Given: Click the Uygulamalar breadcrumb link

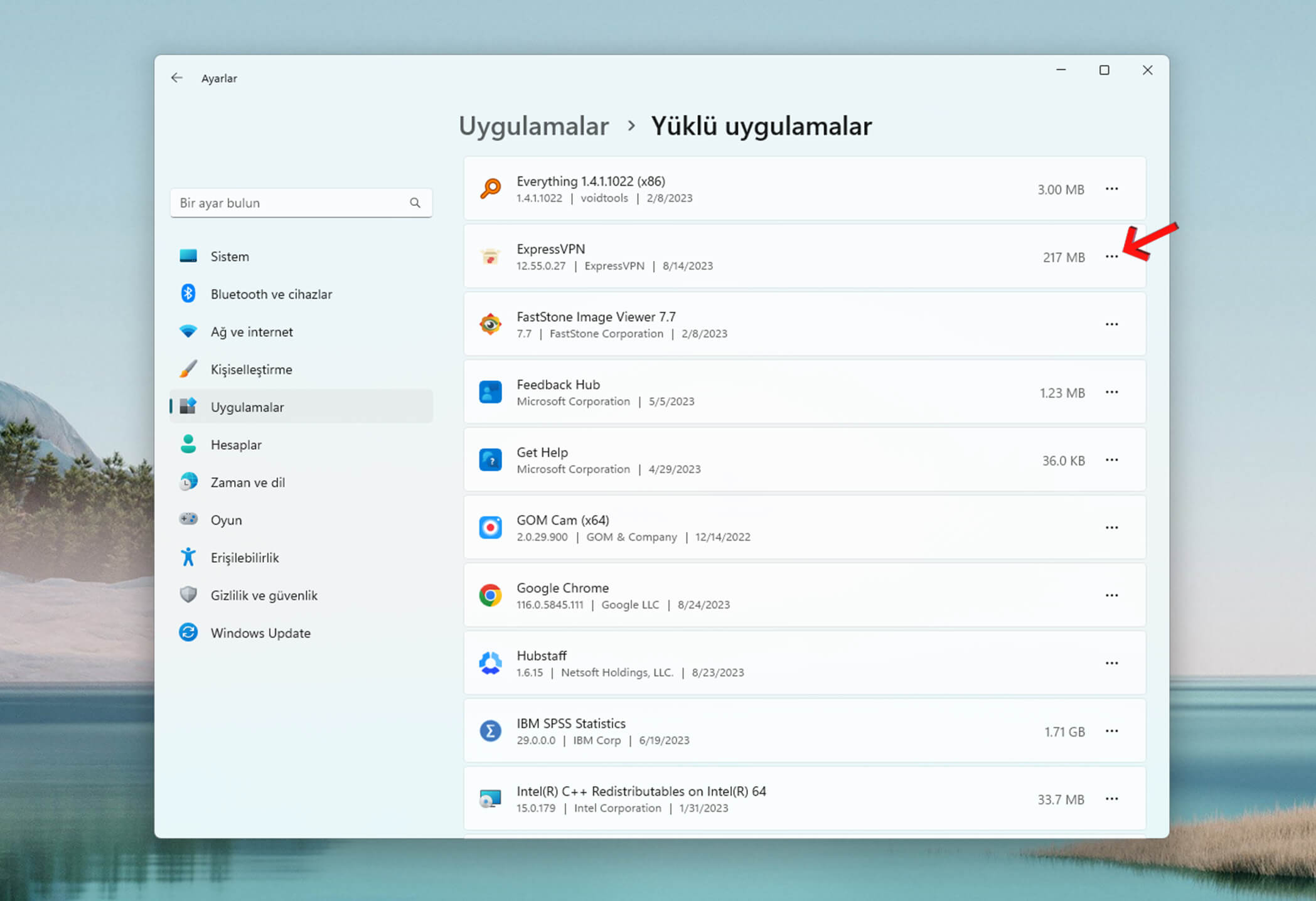Looking at the screenshot, I should pos(533,126).
